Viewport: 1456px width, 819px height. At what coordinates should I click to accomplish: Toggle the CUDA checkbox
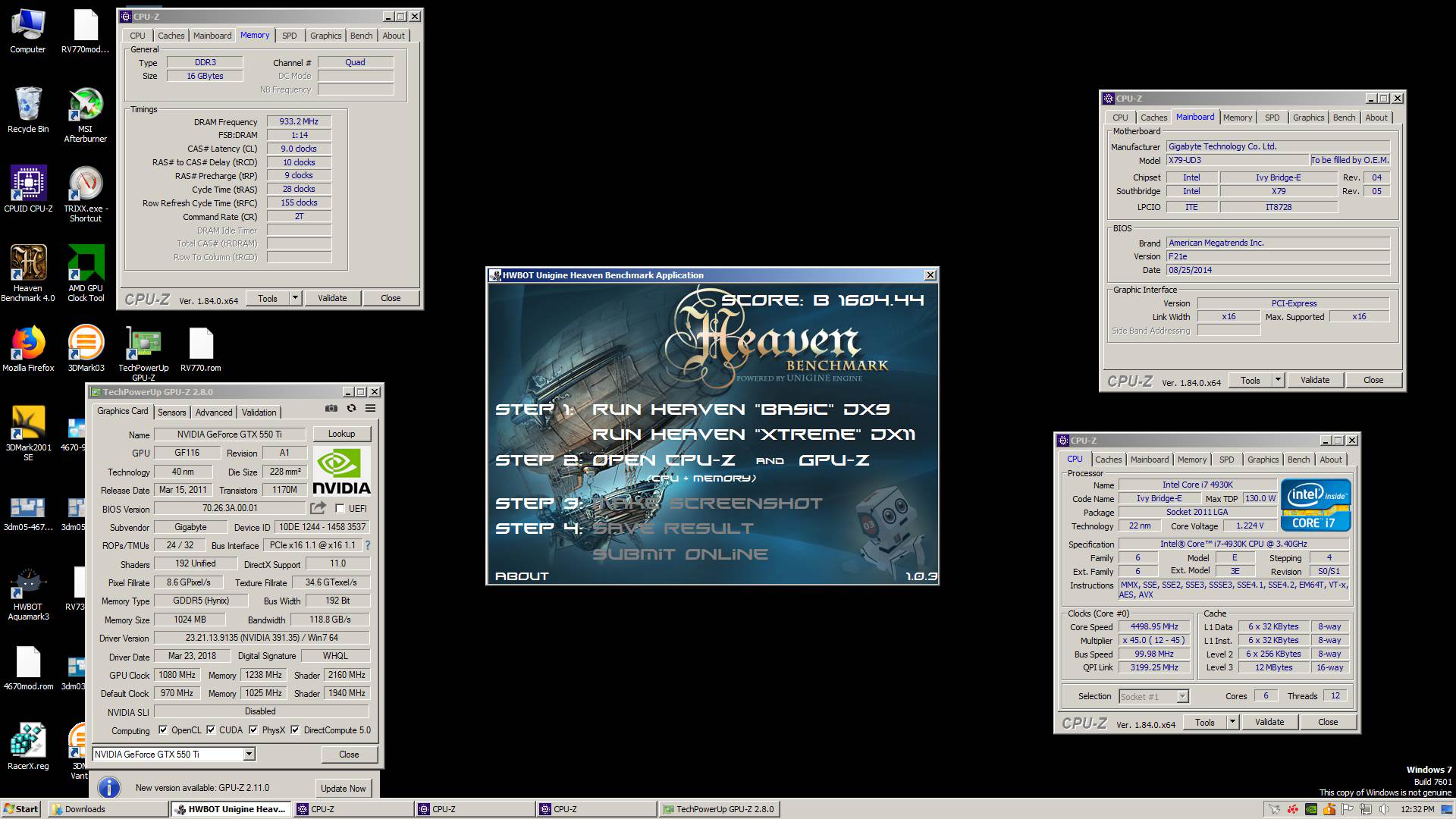(211, 730)
